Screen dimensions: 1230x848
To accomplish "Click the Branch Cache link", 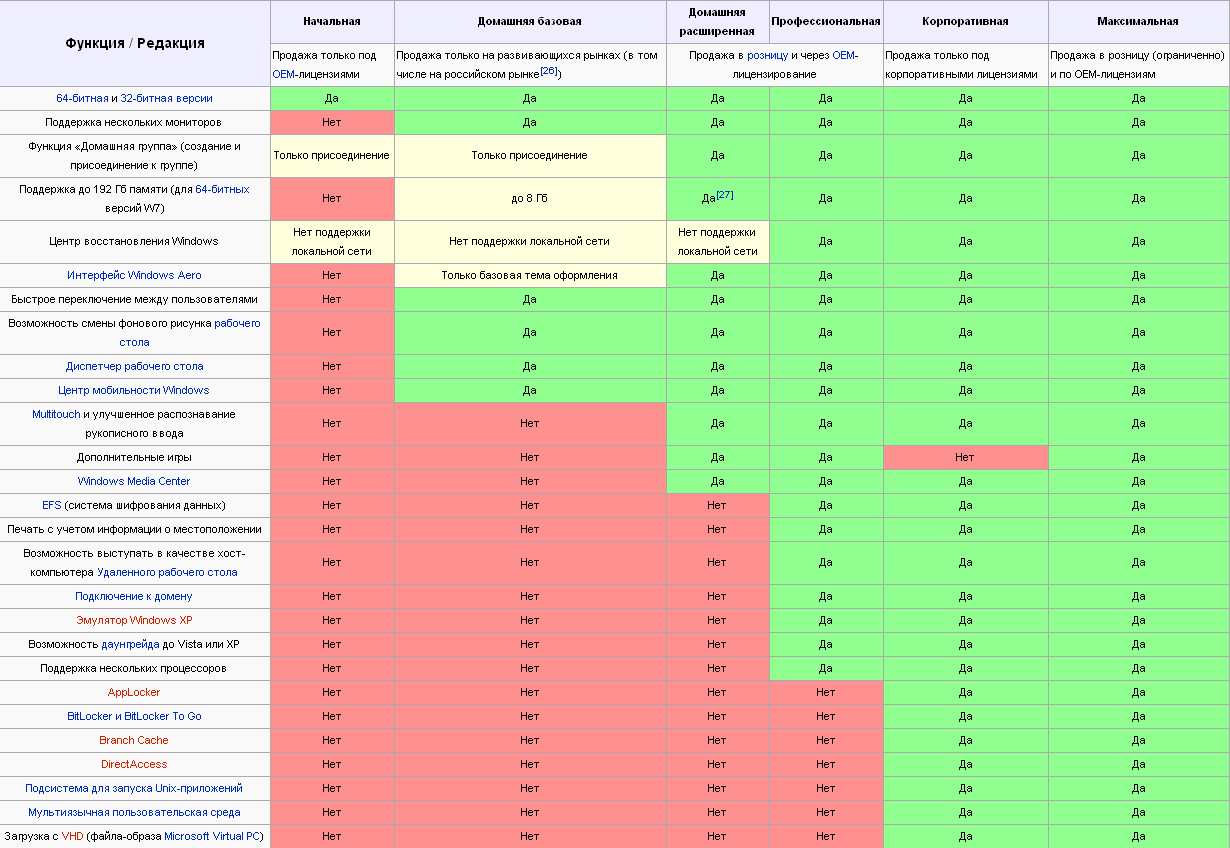I will coord(134,740).
